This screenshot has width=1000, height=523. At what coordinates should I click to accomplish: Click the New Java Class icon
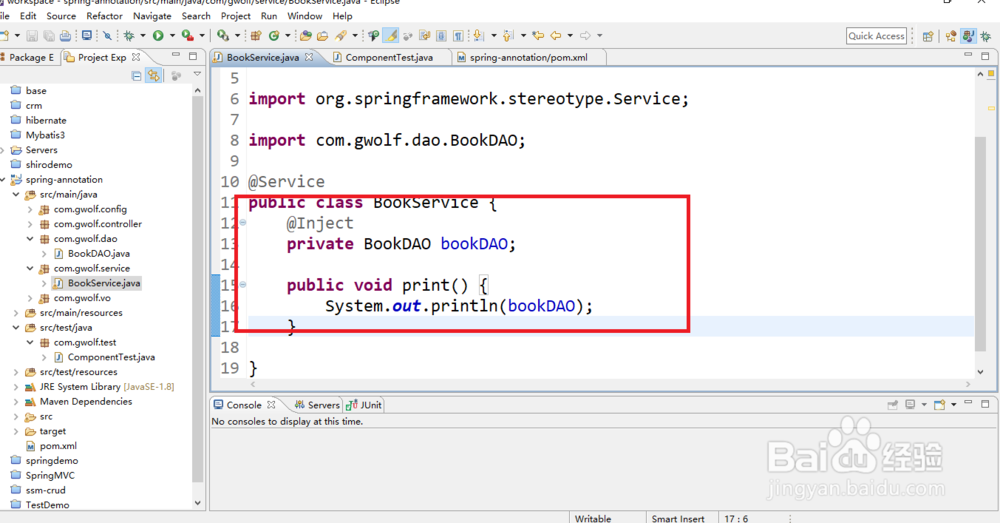pyautogui.click(x=274, y=36)
